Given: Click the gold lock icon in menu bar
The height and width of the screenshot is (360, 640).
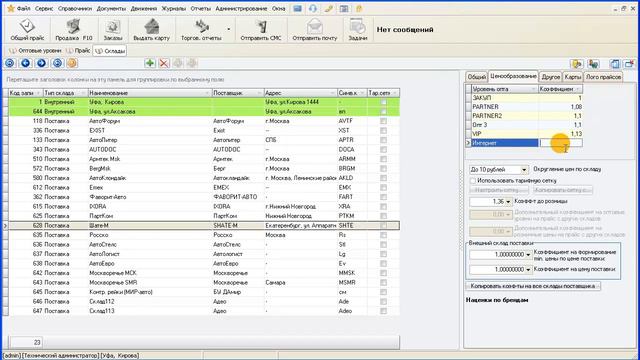Looking at the screenshot, I should 359,9.
